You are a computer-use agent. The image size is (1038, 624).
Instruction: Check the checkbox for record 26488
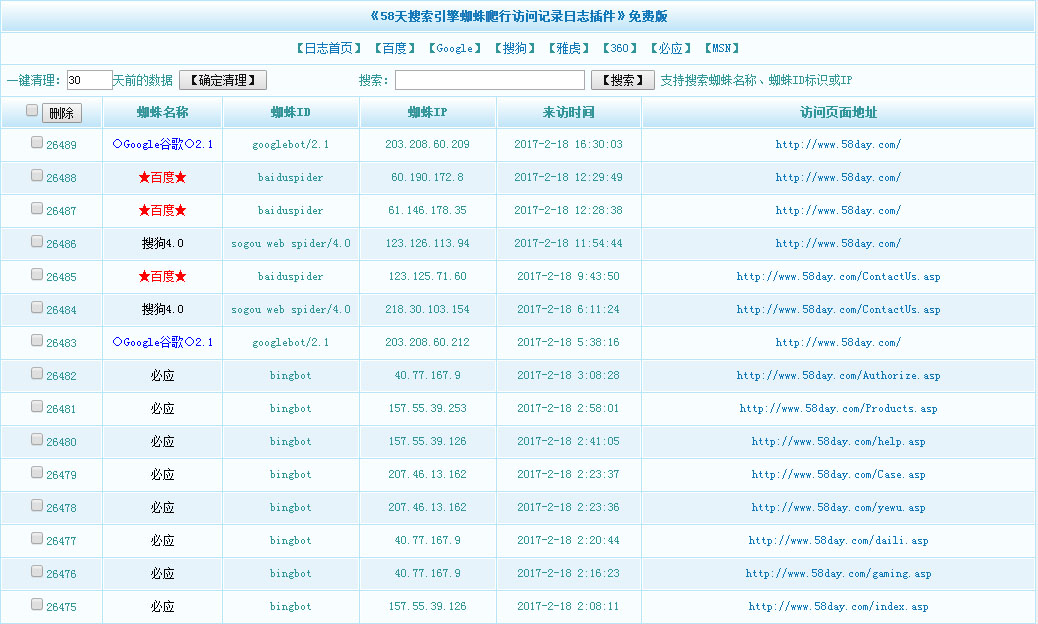tap(37, 175)
